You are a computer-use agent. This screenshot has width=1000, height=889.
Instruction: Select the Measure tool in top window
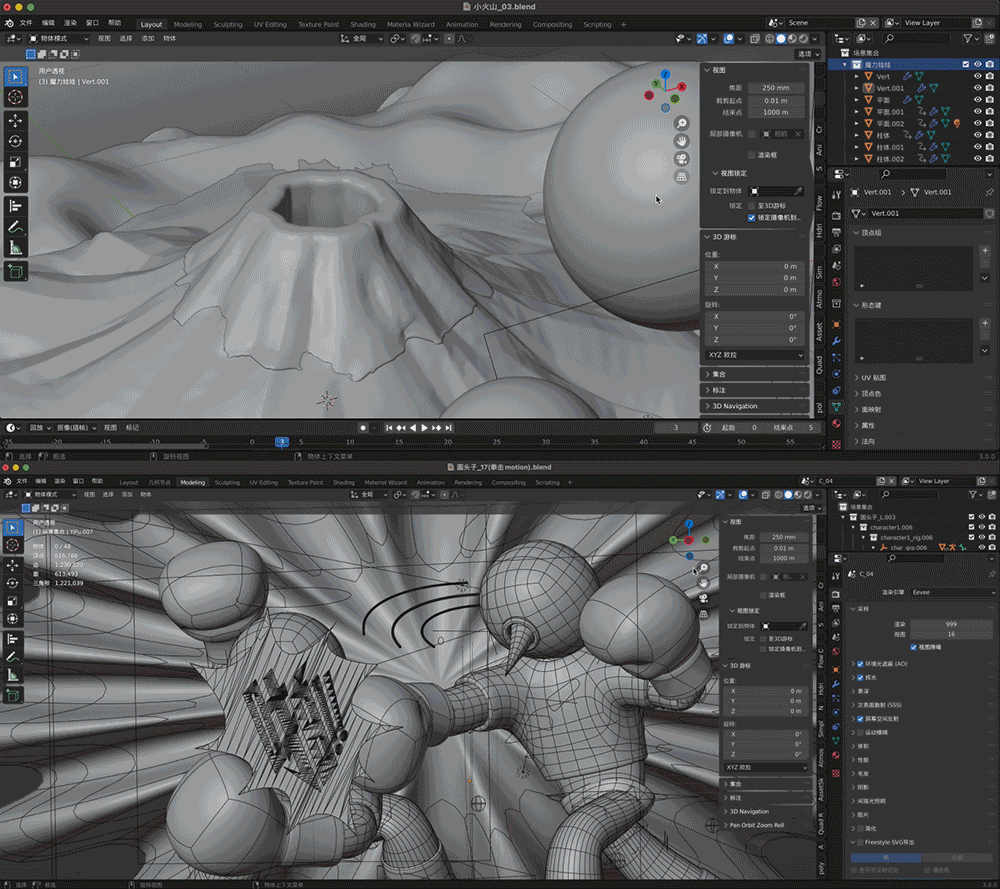pos(15,248)
